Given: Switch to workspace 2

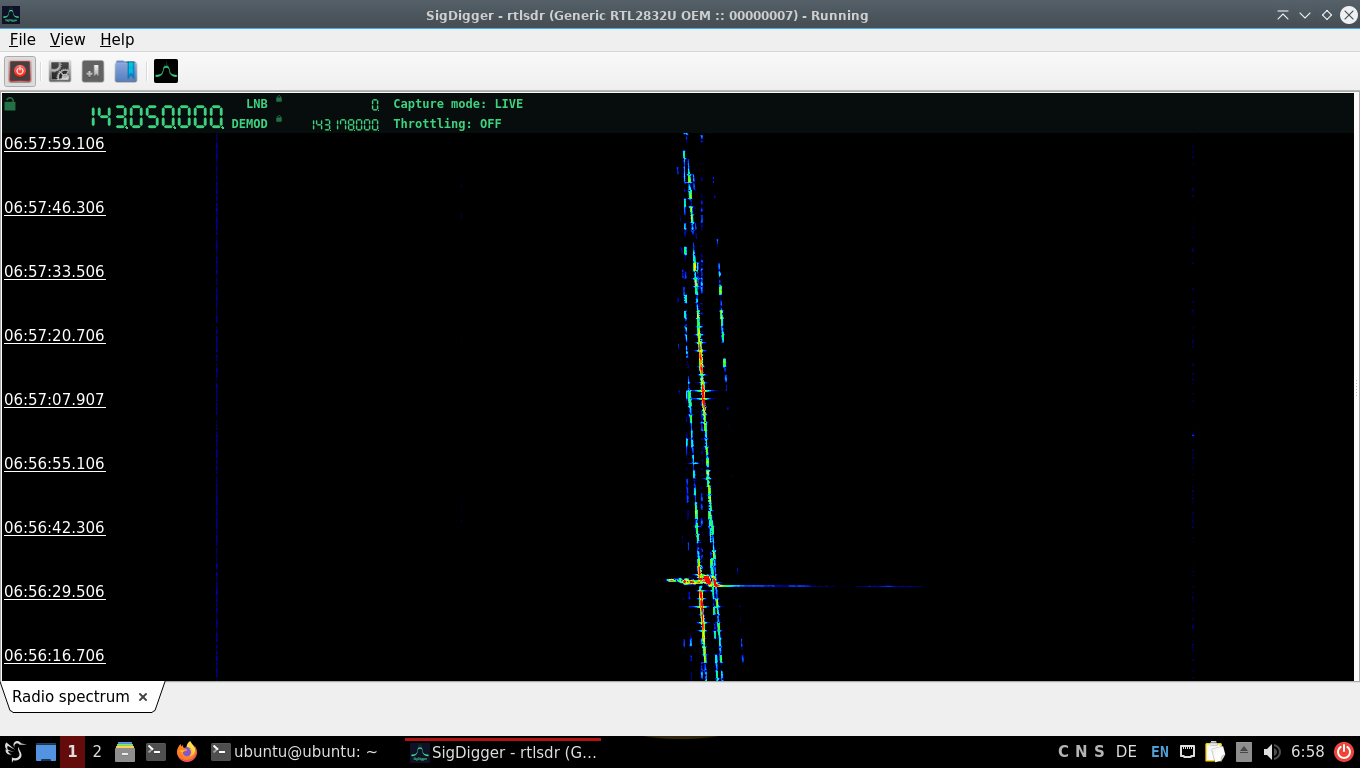Looking at the screenshot, I should pyautogui.click(x=97, y=752).
